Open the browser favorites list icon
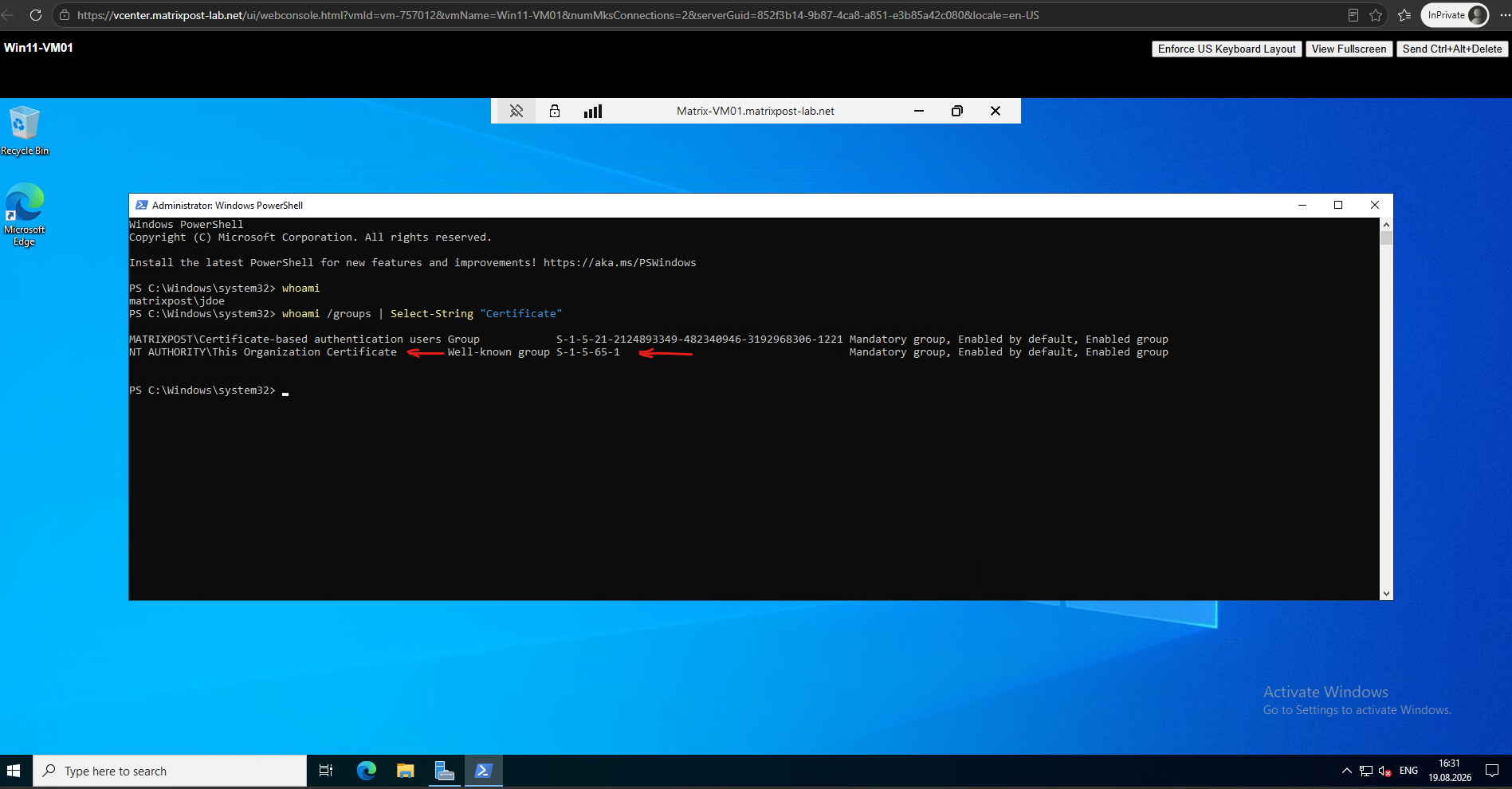The width and height of the screenshot is (1512, 789). point(1404,15)
